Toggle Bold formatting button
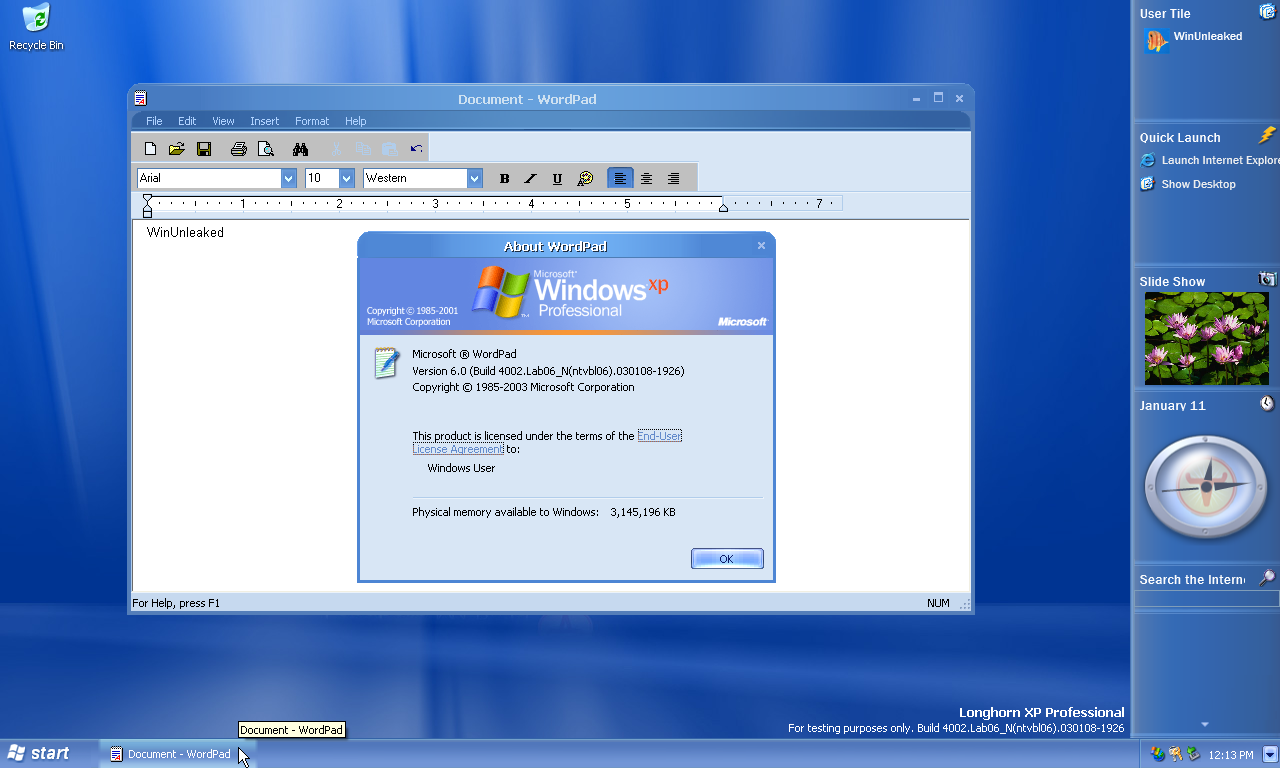This screenshot has height=768, width=1280. (x=504, y=178)
